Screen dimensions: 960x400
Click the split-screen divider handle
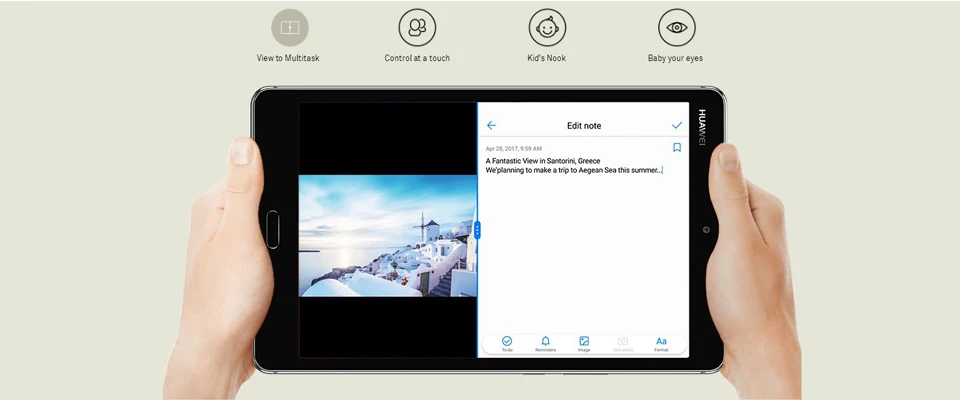477,230
